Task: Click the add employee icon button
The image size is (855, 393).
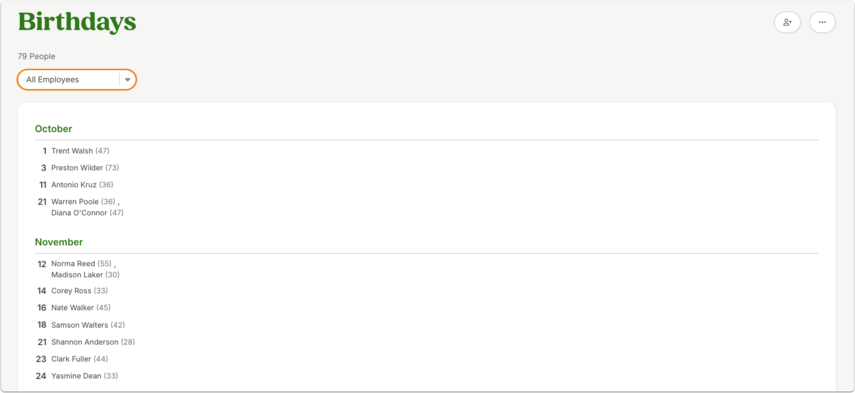Action: pyautogui.click(x=787, y=22)
